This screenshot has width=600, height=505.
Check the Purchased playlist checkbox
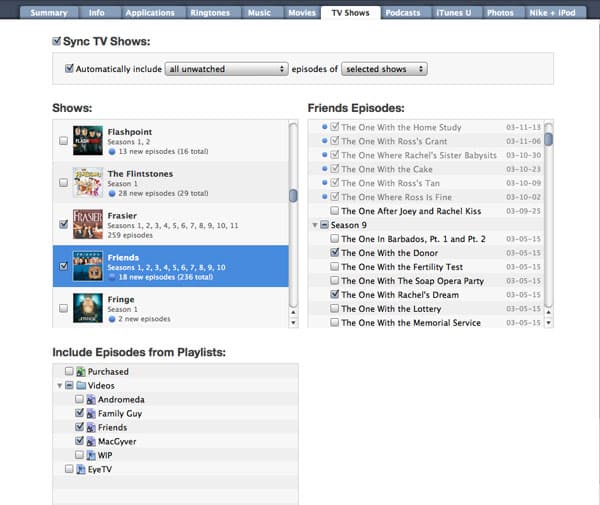coord(69,371)
